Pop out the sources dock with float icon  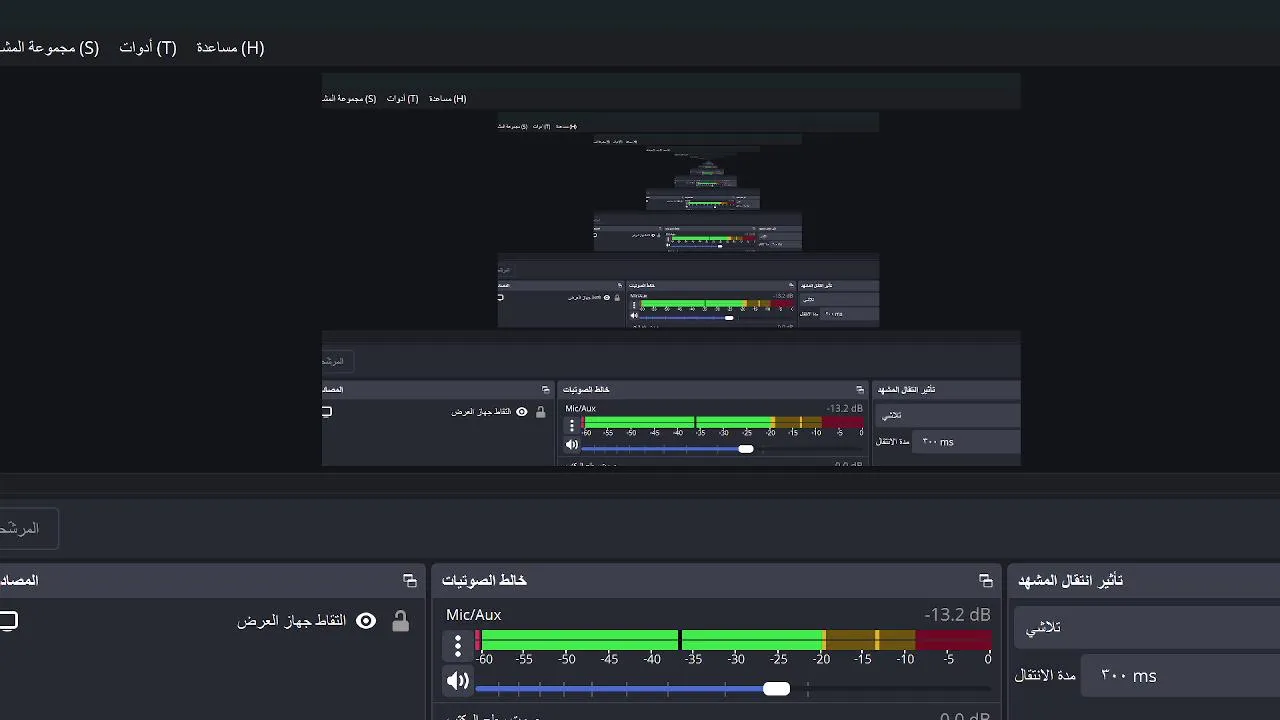[x=409, y=580]
